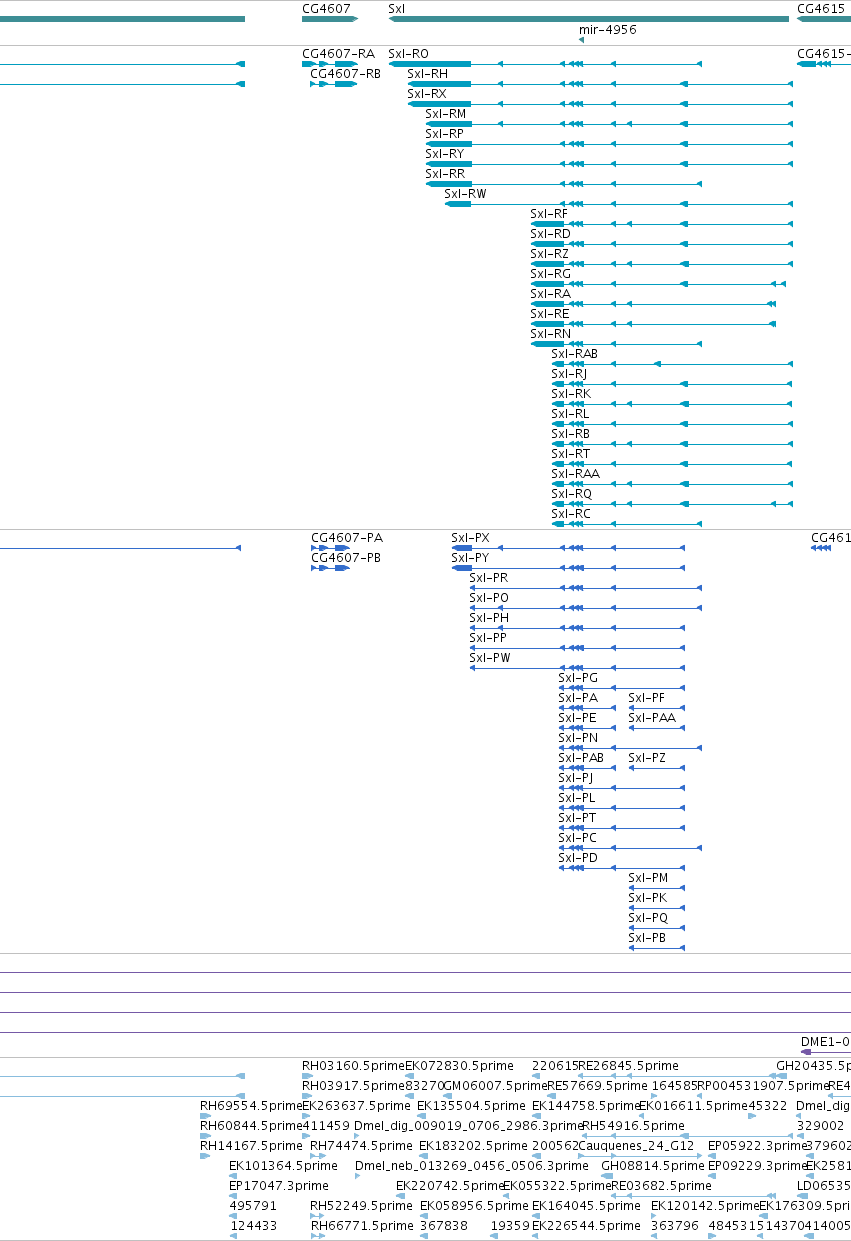851x1241 pixels.
Task: Select protein Sxl-PP
Action: (488, 638)
